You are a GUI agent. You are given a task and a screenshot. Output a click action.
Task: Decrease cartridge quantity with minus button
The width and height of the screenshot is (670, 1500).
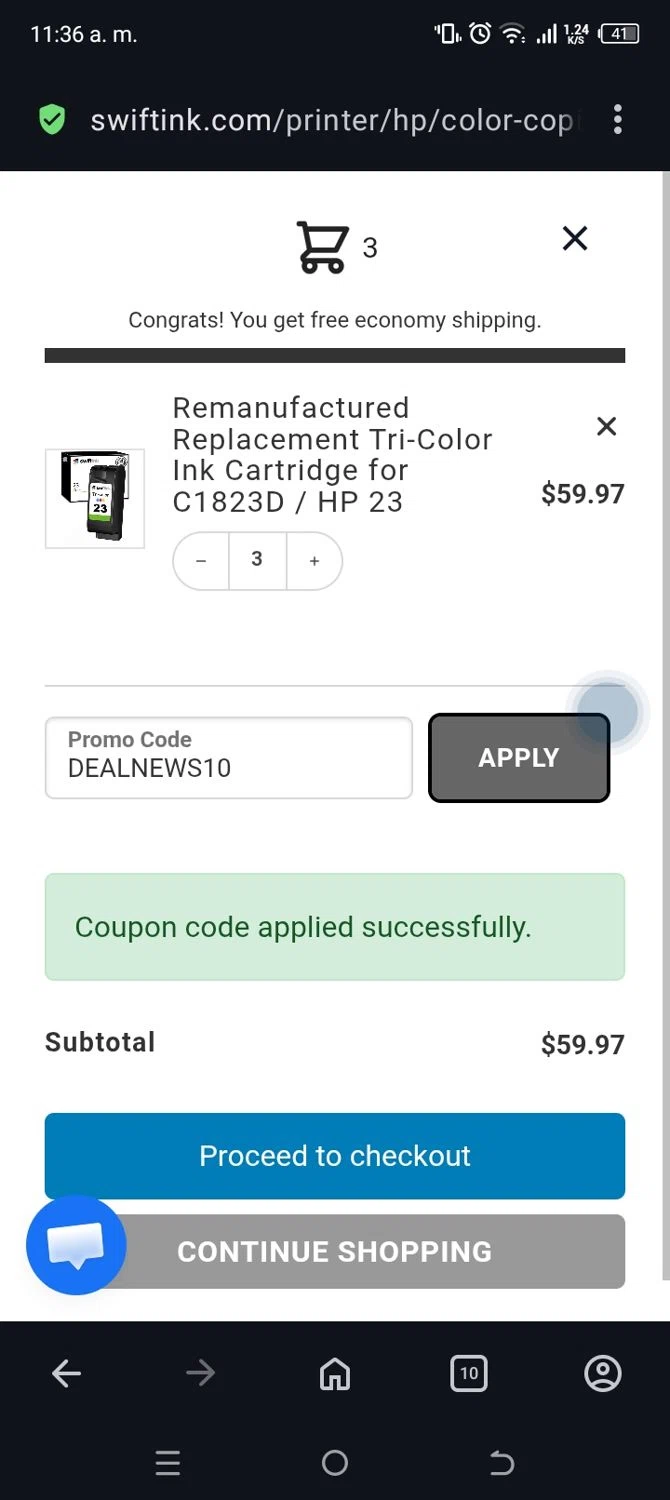coord(201,561)
